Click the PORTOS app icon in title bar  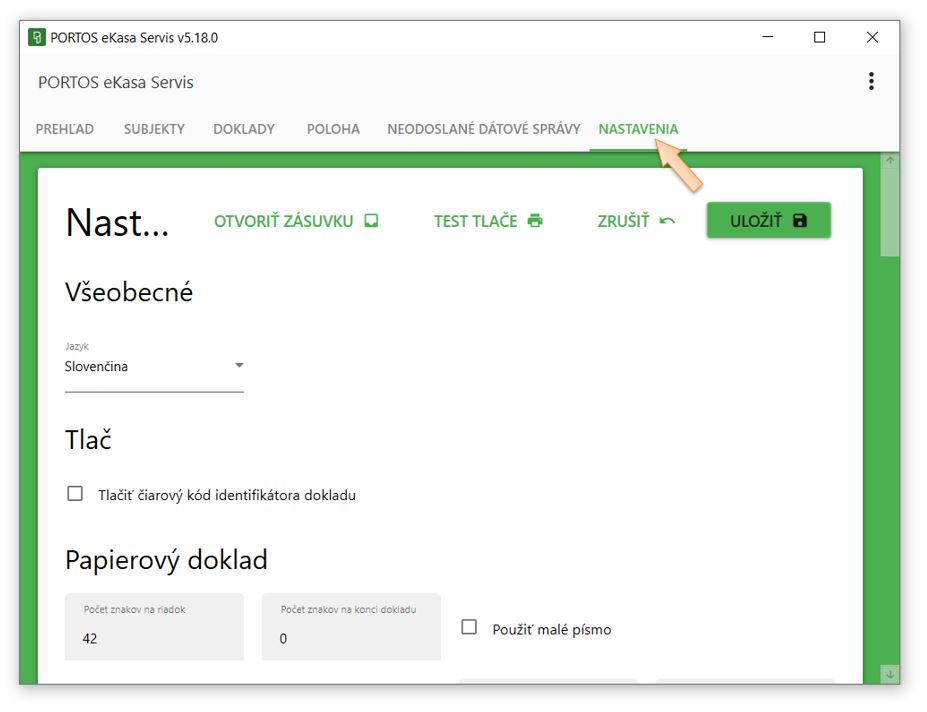[37, 38]
